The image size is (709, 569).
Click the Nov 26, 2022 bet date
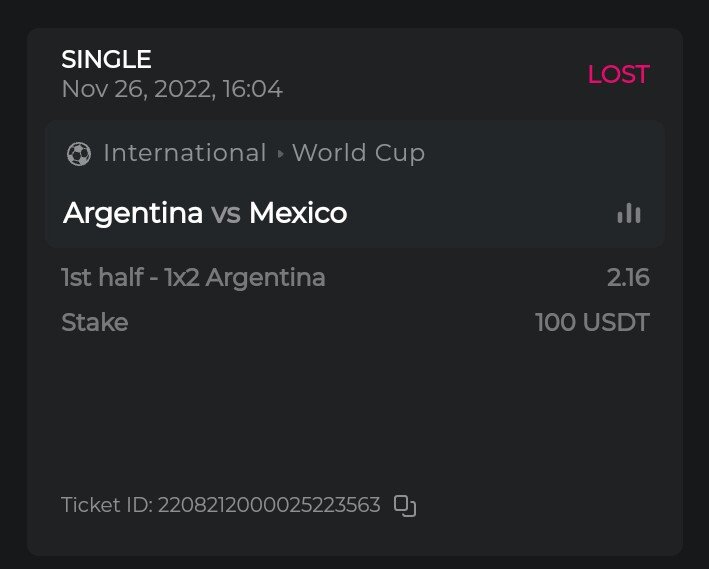point(171,89)
